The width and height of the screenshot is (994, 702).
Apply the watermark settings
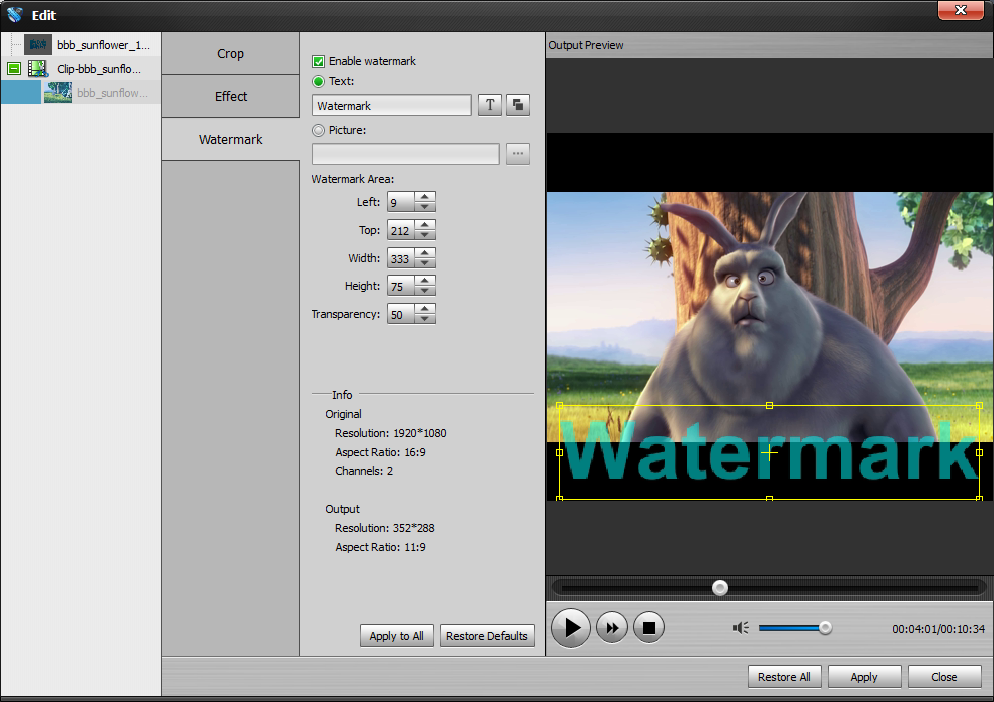[x=864, y=677]
